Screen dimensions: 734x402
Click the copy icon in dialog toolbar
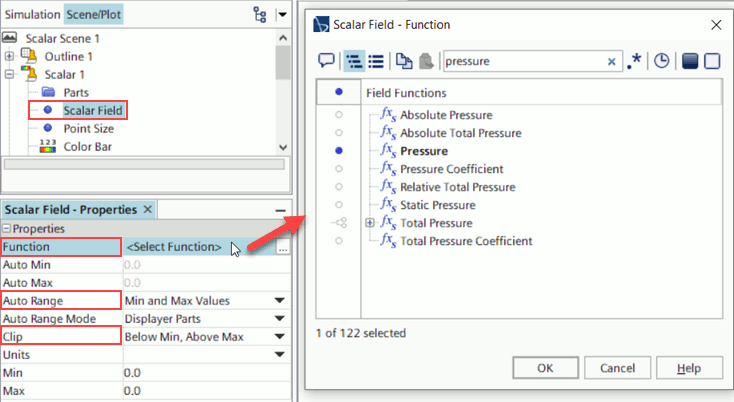pos(402,61)
